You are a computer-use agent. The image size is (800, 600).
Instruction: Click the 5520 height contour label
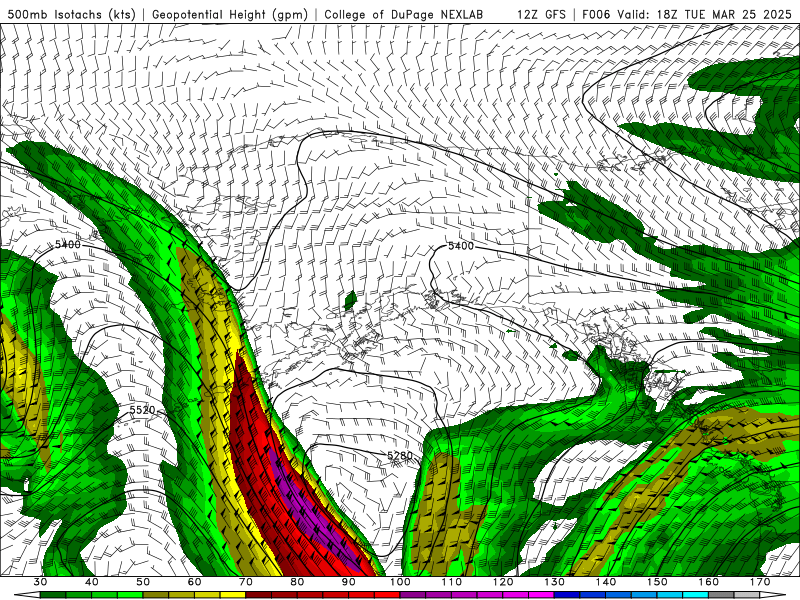point(142,410)
